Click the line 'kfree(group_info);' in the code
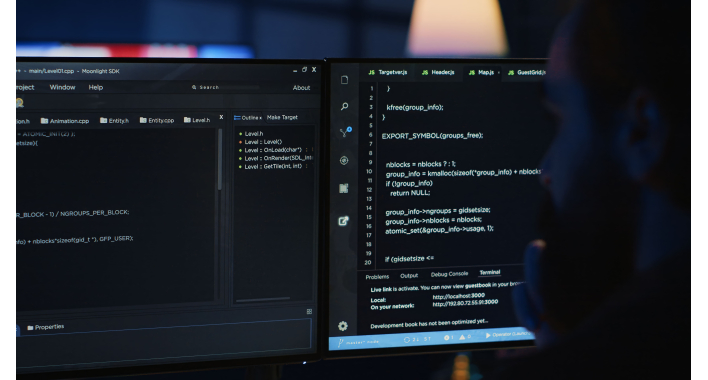 pos(415,107)
